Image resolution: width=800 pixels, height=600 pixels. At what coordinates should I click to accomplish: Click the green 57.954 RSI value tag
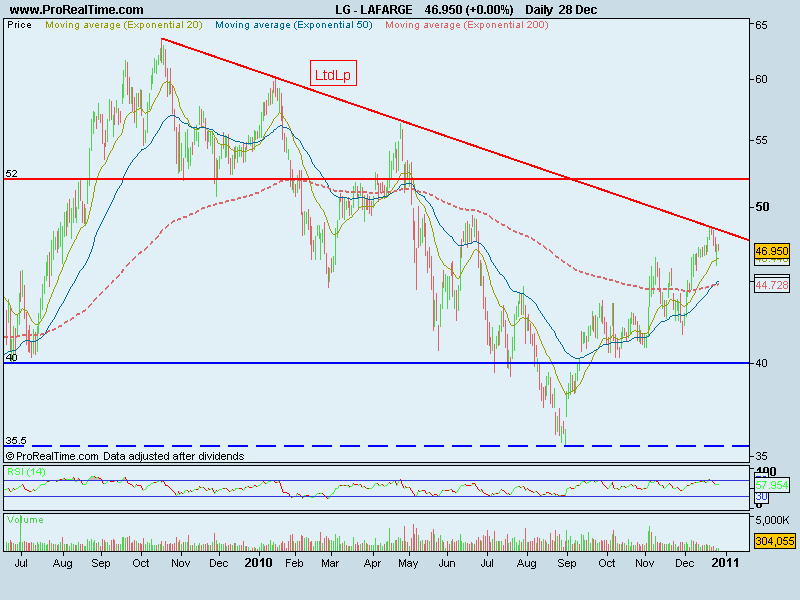771,485
